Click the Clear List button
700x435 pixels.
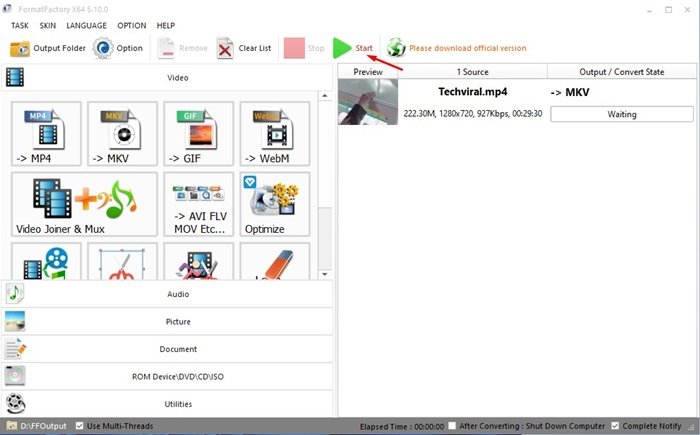click(240, 48)
